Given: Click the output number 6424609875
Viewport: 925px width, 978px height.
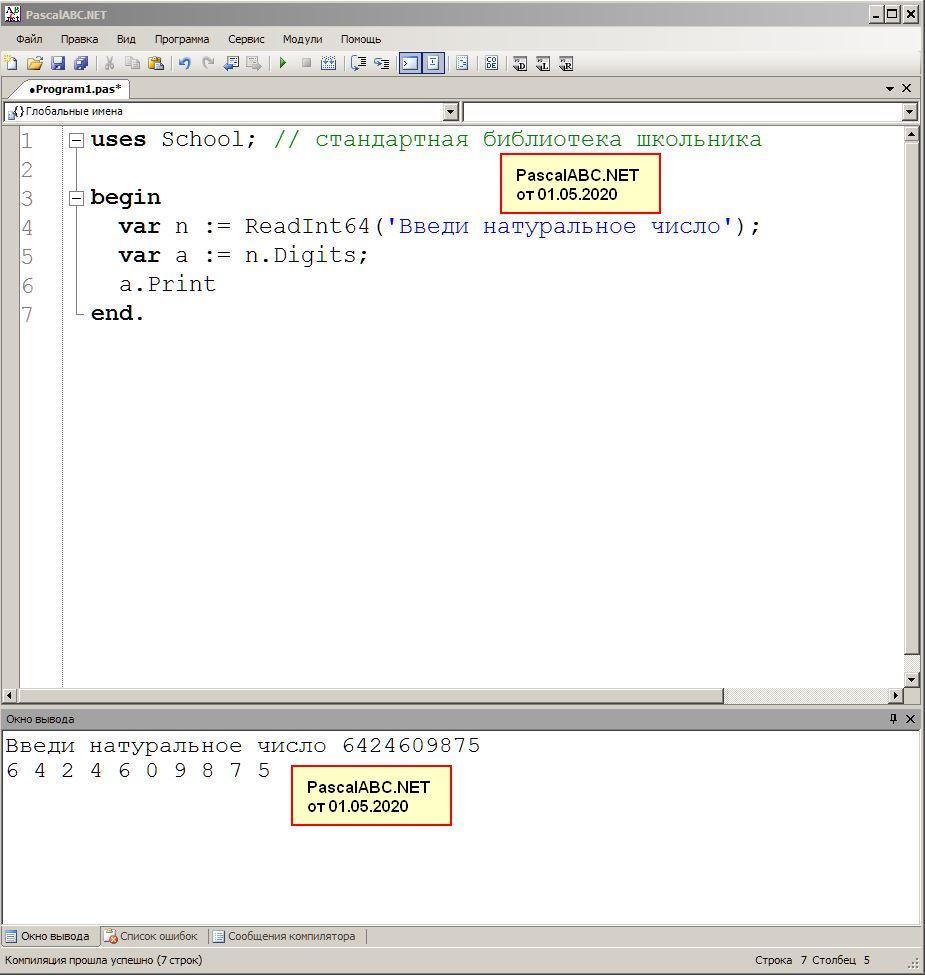Looking at the screenshot, I should 411,745.
